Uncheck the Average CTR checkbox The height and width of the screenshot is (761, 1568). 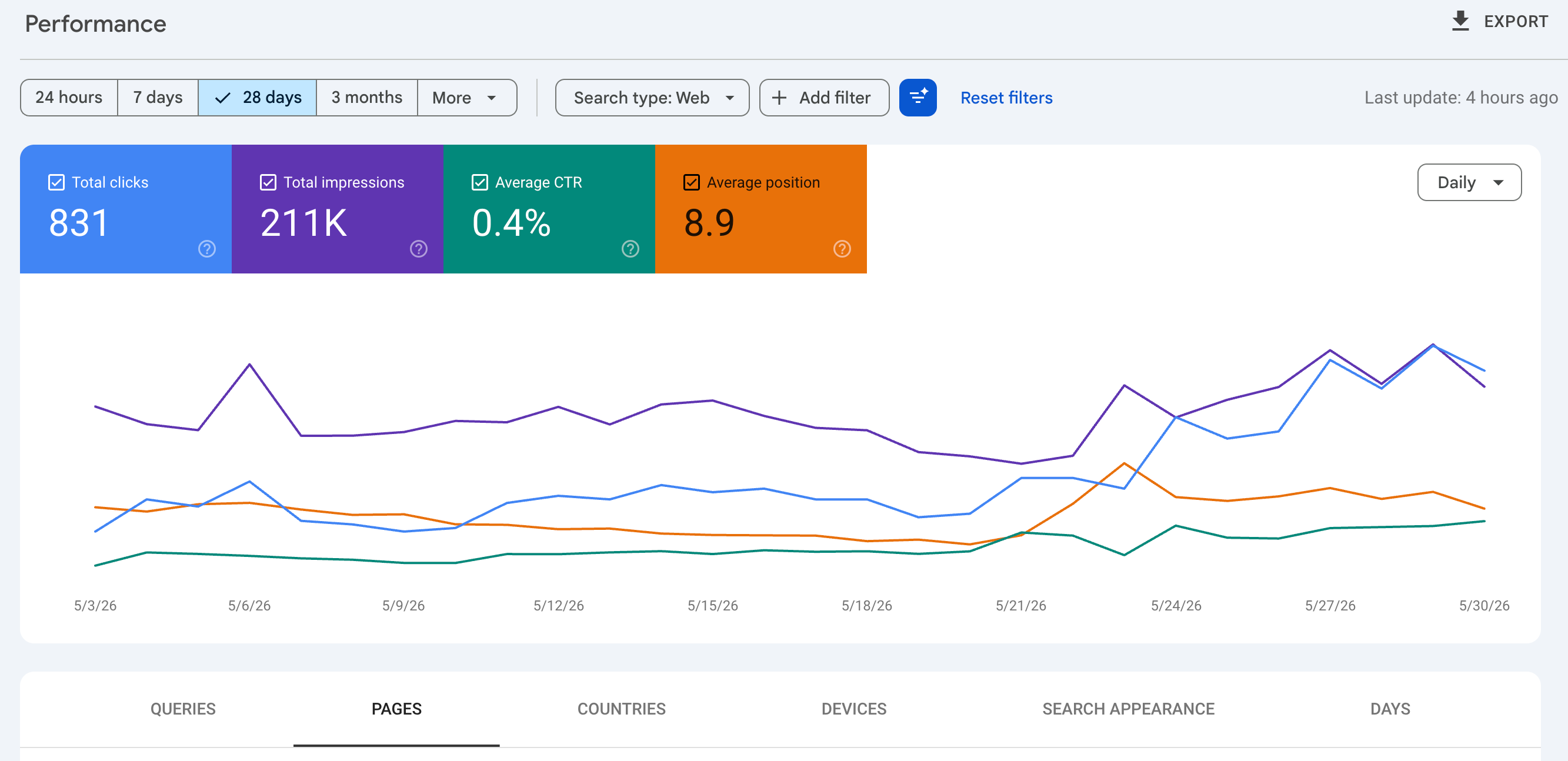481,183
